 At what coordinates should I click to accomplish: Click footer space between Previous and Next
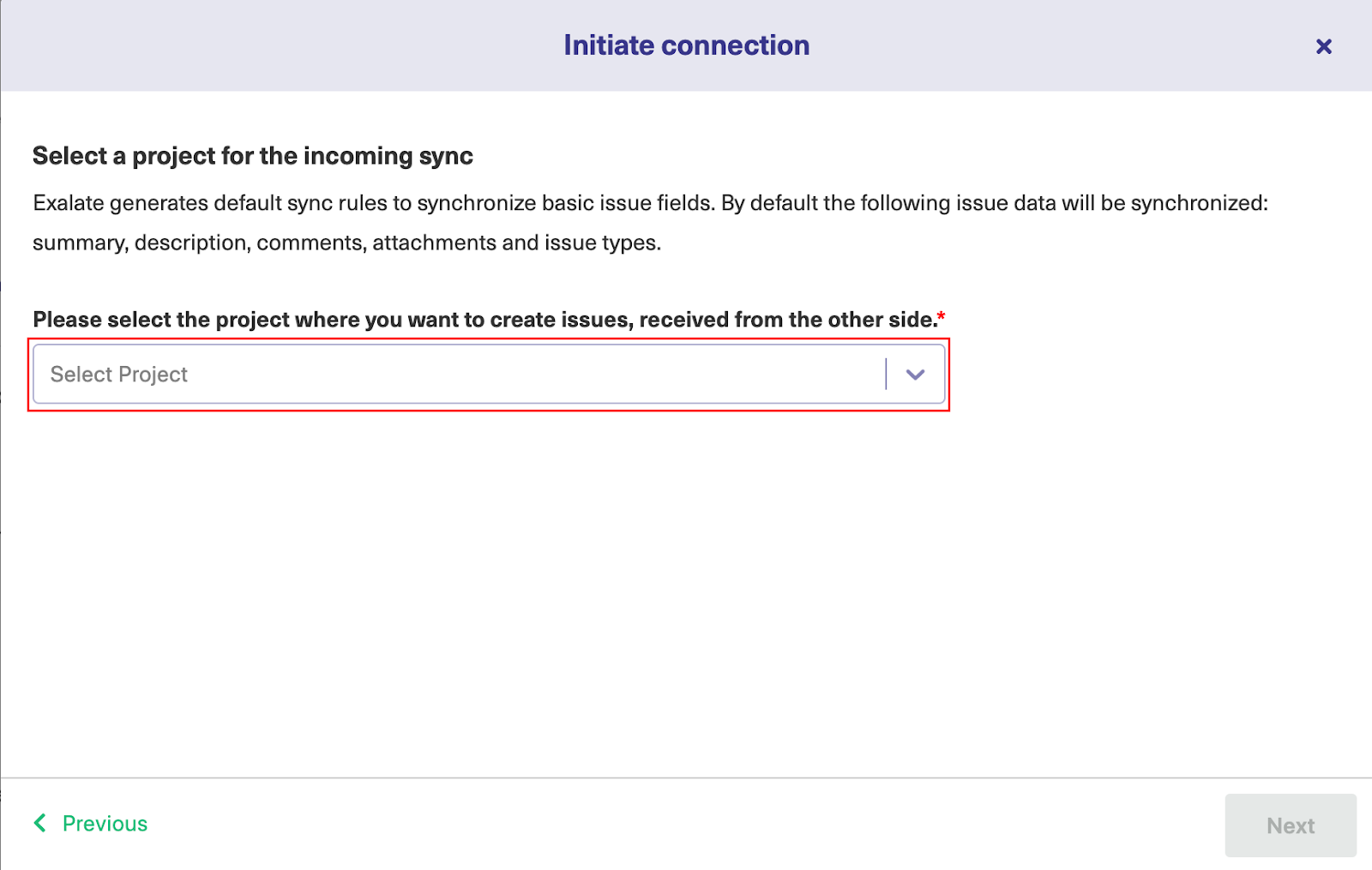[x=686, y=825]
